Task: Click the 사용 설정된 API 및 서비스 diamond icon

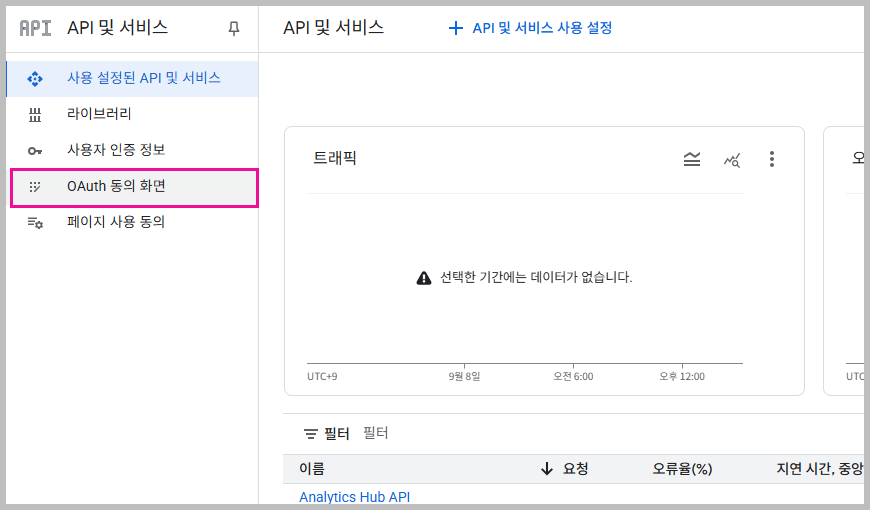Action: click(35, 78)
